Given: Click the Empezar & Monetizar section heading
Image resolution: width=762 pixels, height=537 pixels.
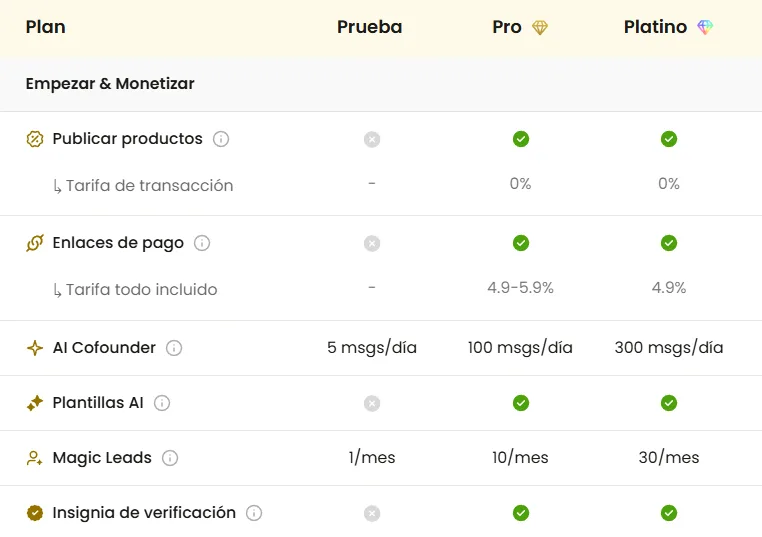Looking at the screenshot, I should point(110,84).
